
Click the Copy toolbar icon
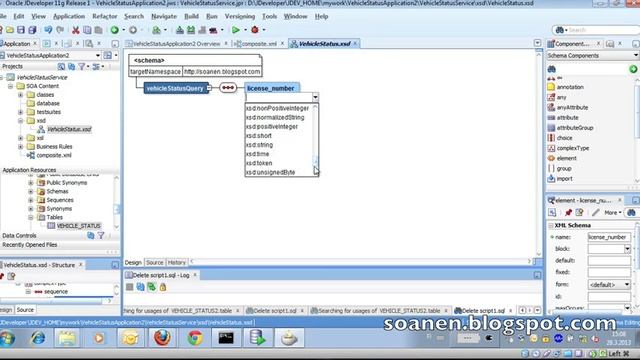tap(87, 30)
